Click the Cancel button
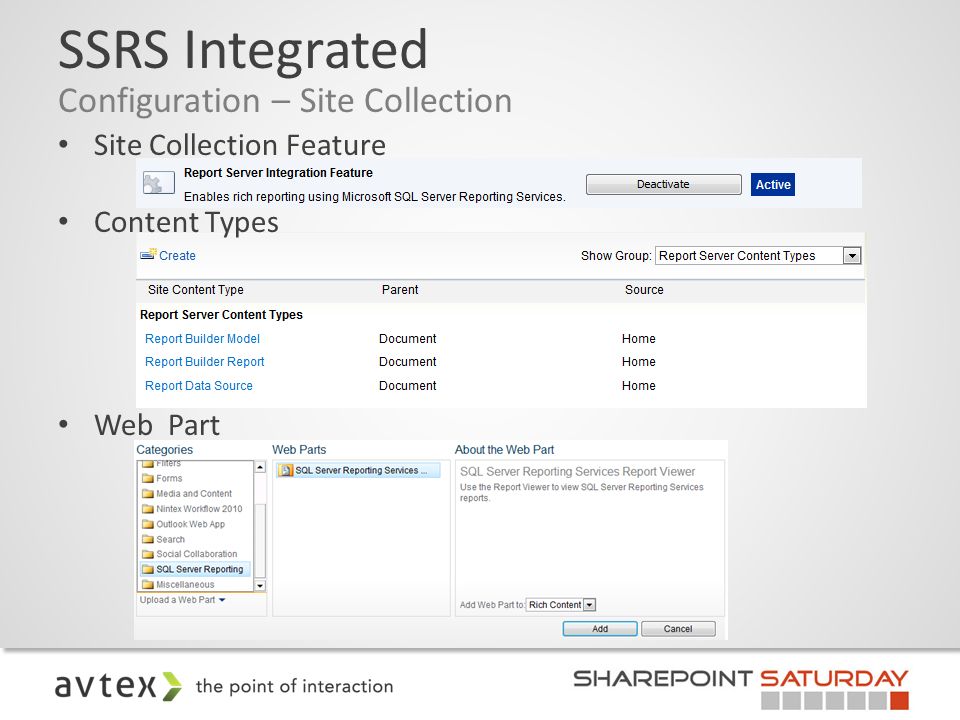The height and width of the screenshot is (720, 960). [678, 629]
